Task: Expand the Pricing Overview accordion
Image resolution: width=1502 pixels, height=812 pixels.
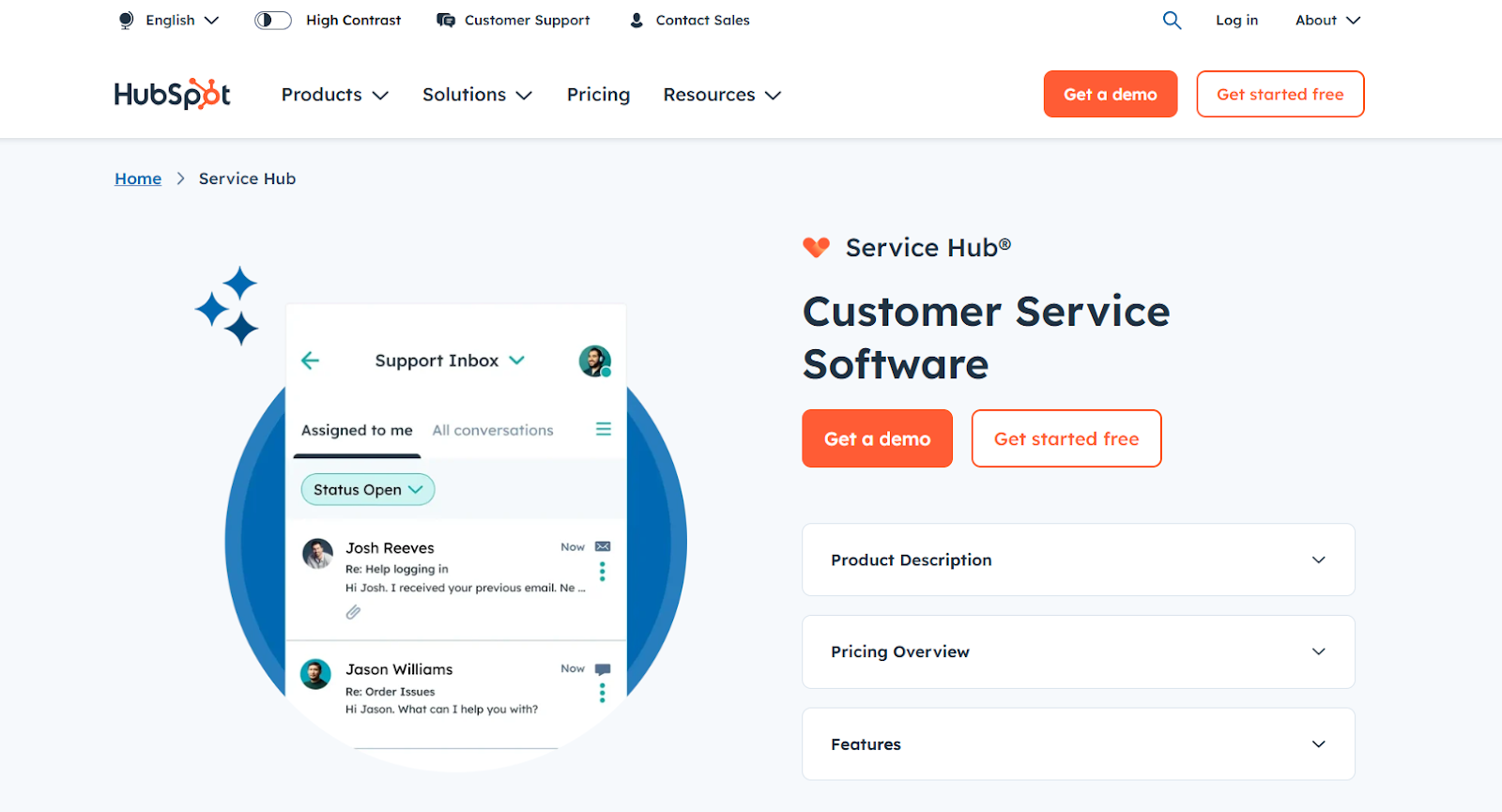Action: tap(1079, 651)
